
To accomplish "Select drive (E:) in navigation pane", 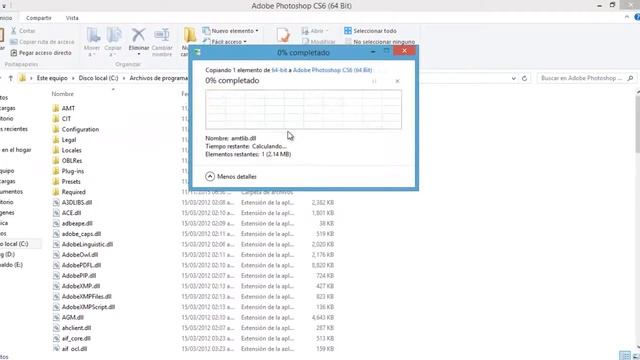I will tap(11, 265).
